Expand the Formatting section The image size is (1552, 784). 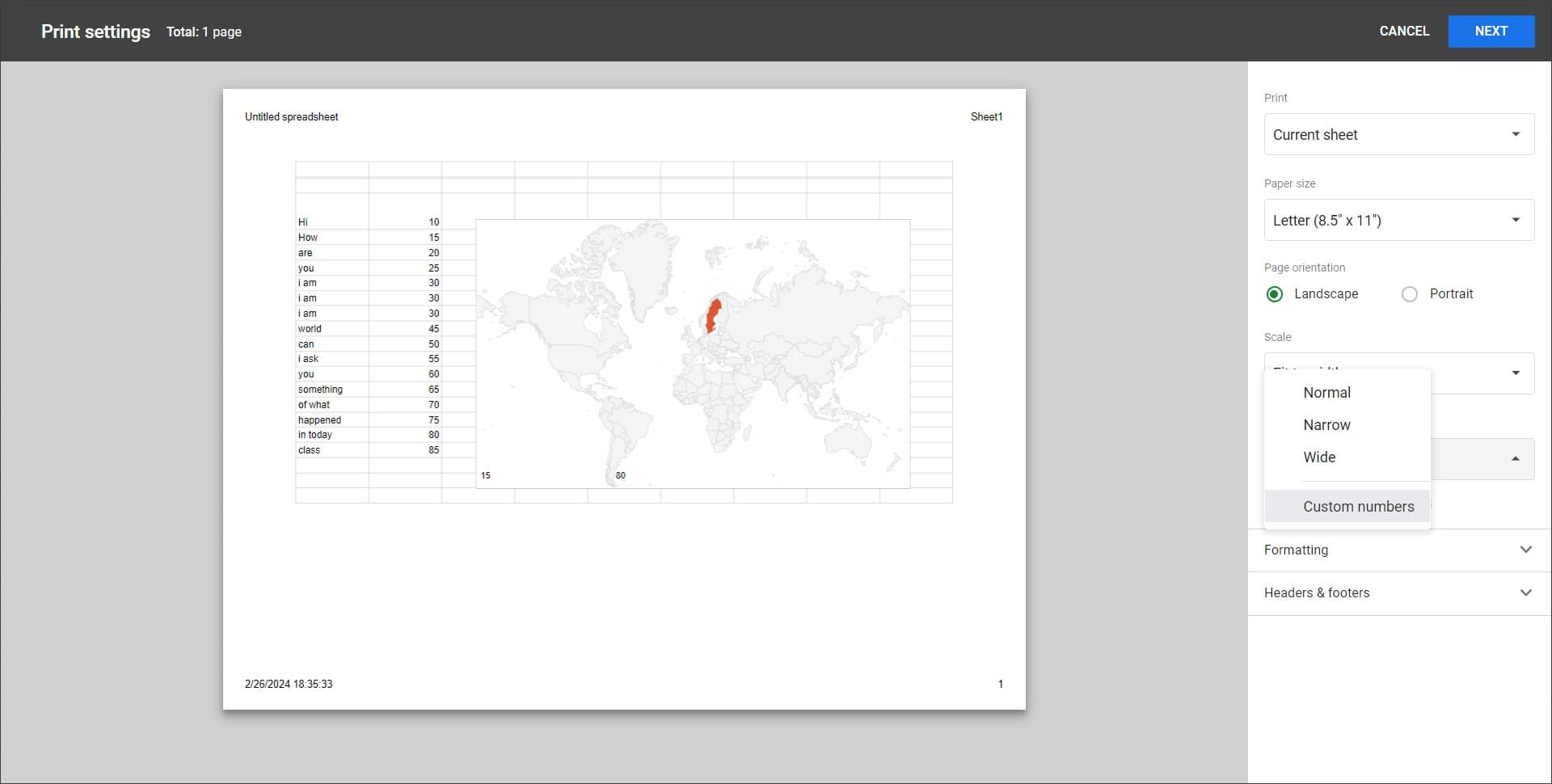1398,550
